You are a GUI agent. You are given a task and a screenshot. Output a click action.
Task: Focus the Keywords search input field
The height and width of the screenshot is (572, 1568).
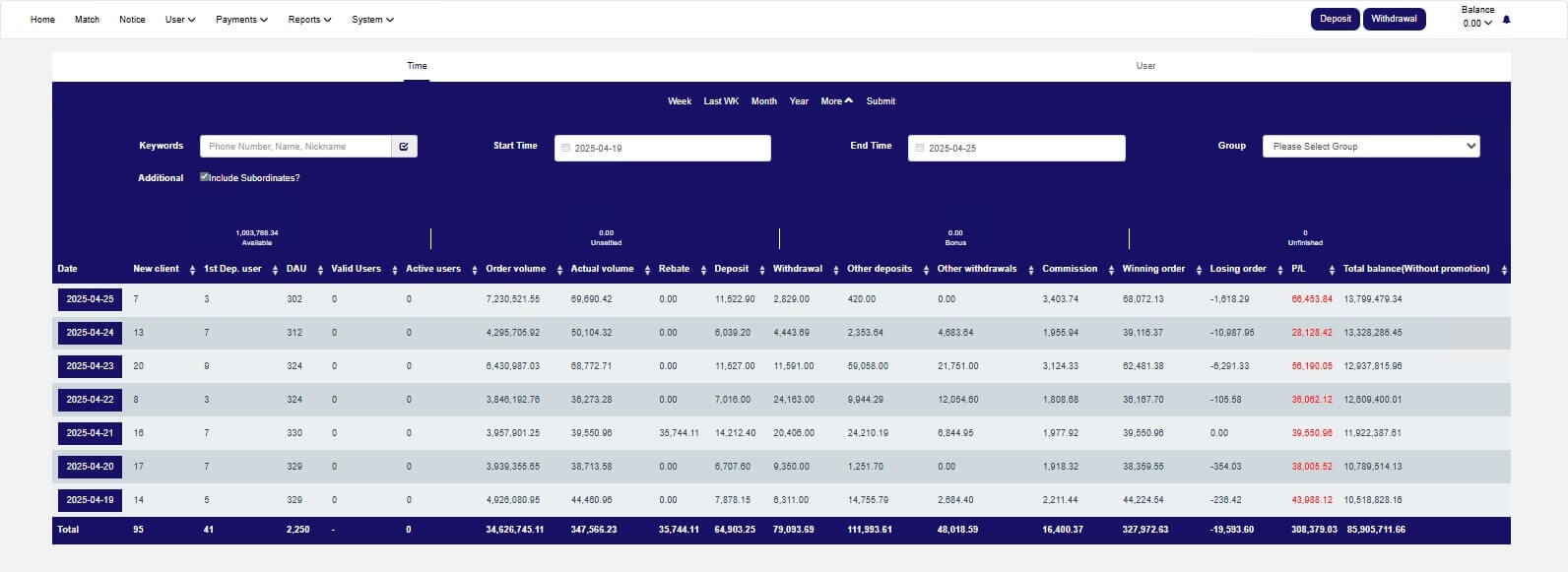pos(295,147)
